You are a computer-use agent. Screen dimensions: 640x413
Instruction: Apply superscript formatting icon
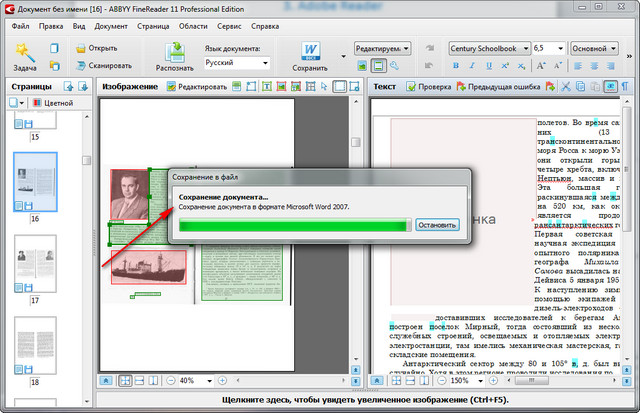point(505,65)
